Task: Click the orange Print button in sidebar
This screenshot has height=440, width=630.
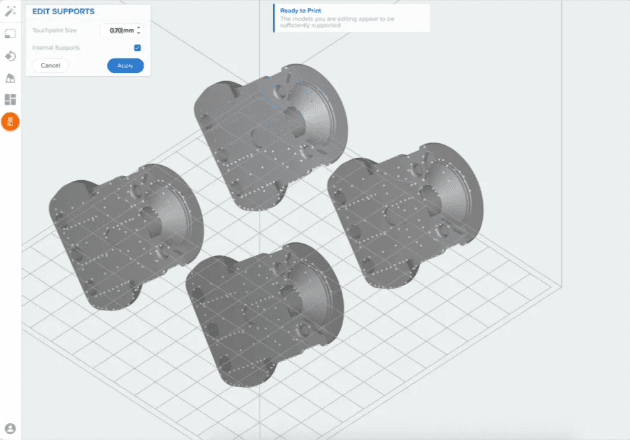Action: (x=10, y=122)
